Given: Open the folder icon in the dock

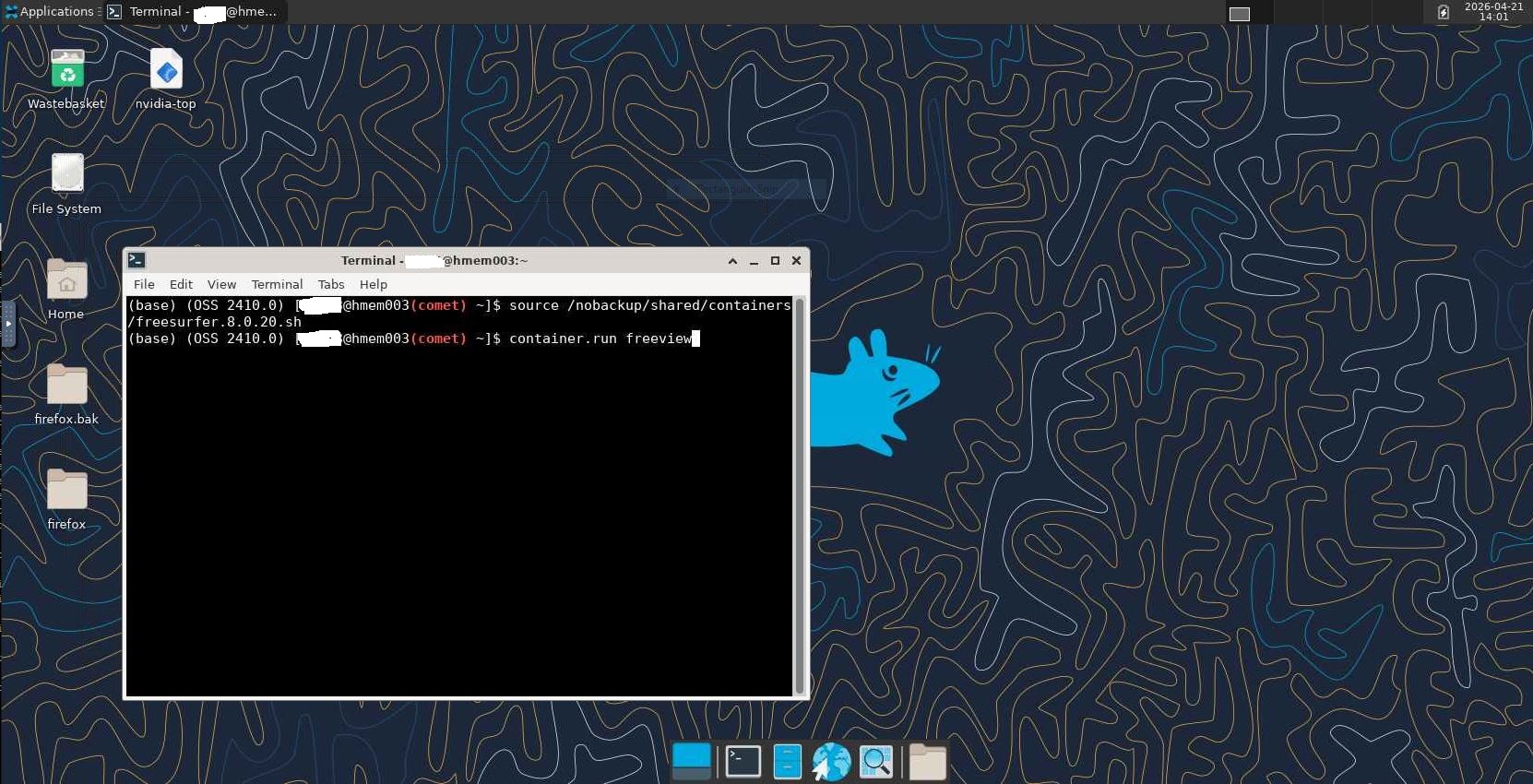Looking at the screenshot, I should pos(927,762).
